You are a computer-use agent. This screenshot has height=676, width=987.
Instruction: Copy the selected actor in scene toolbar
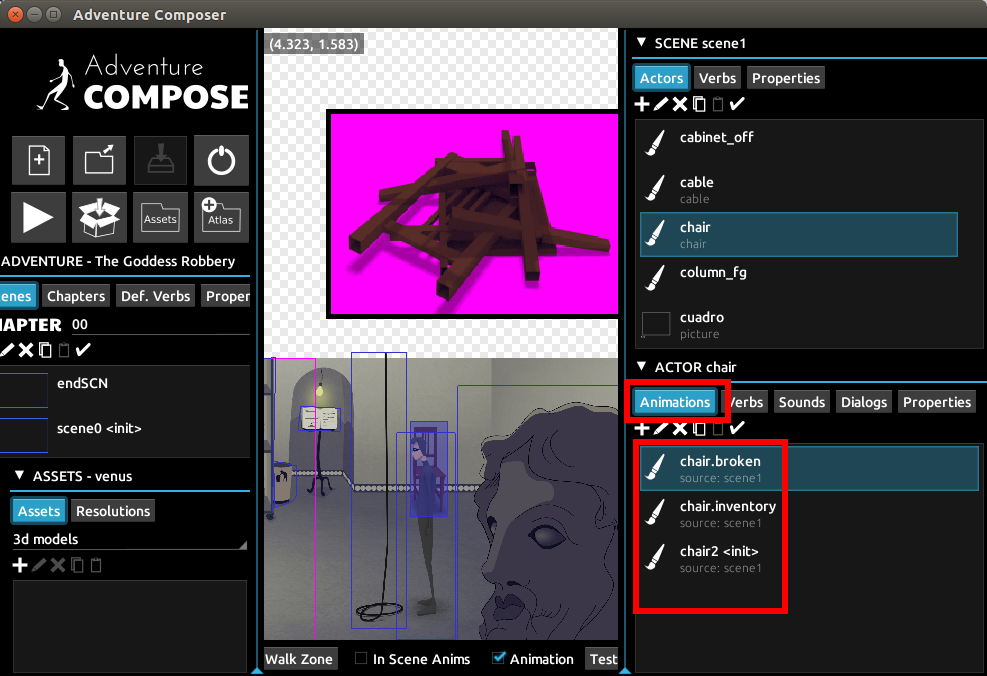699,104
